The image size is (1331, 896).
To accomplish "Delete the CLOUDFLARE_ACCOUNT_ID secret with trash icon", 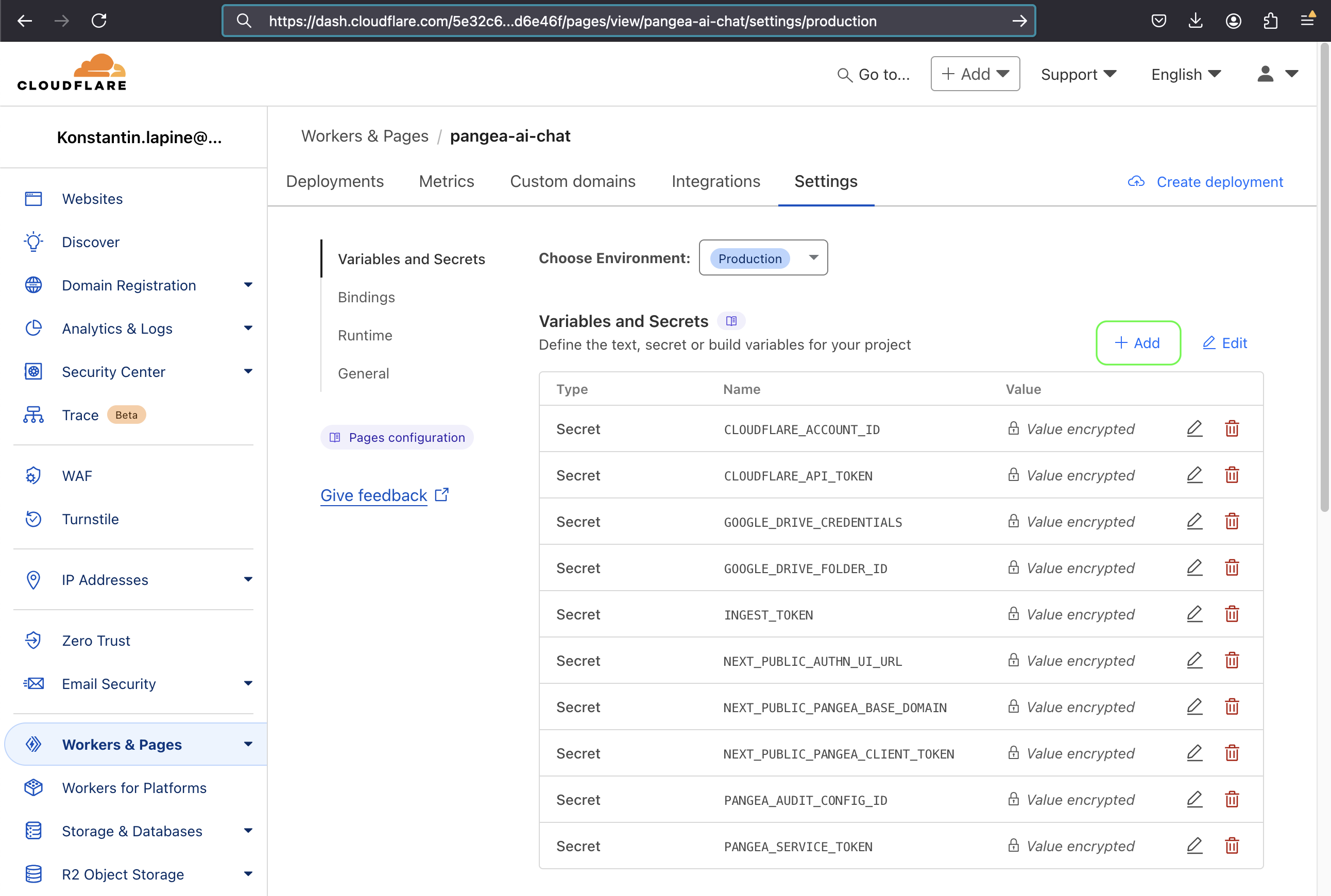I will (1232, 428).
